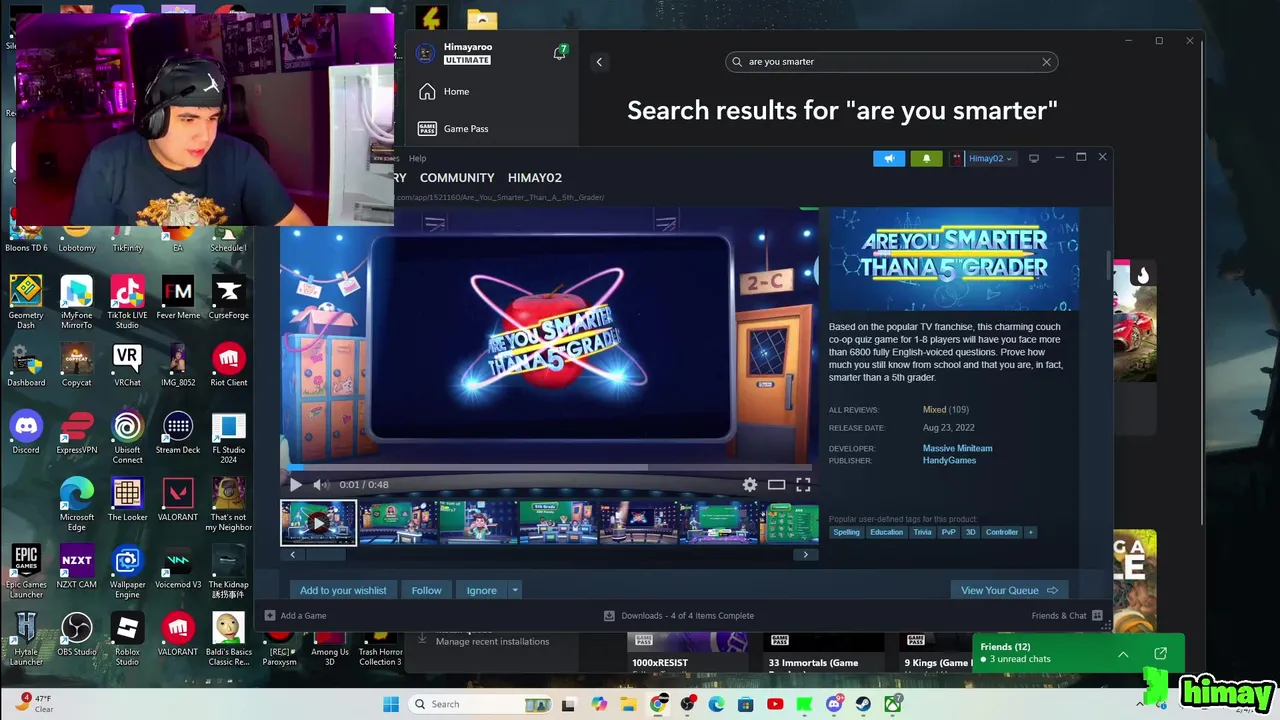
Task: Open the Education tag
Action: point(886,532)
